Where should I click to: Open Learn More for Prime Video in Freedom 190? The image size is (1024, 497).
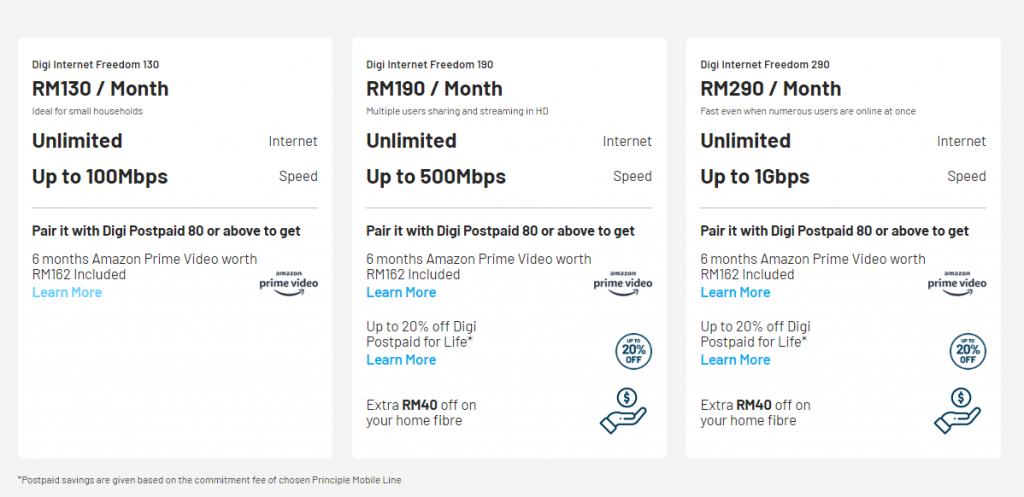coord(401,292)
